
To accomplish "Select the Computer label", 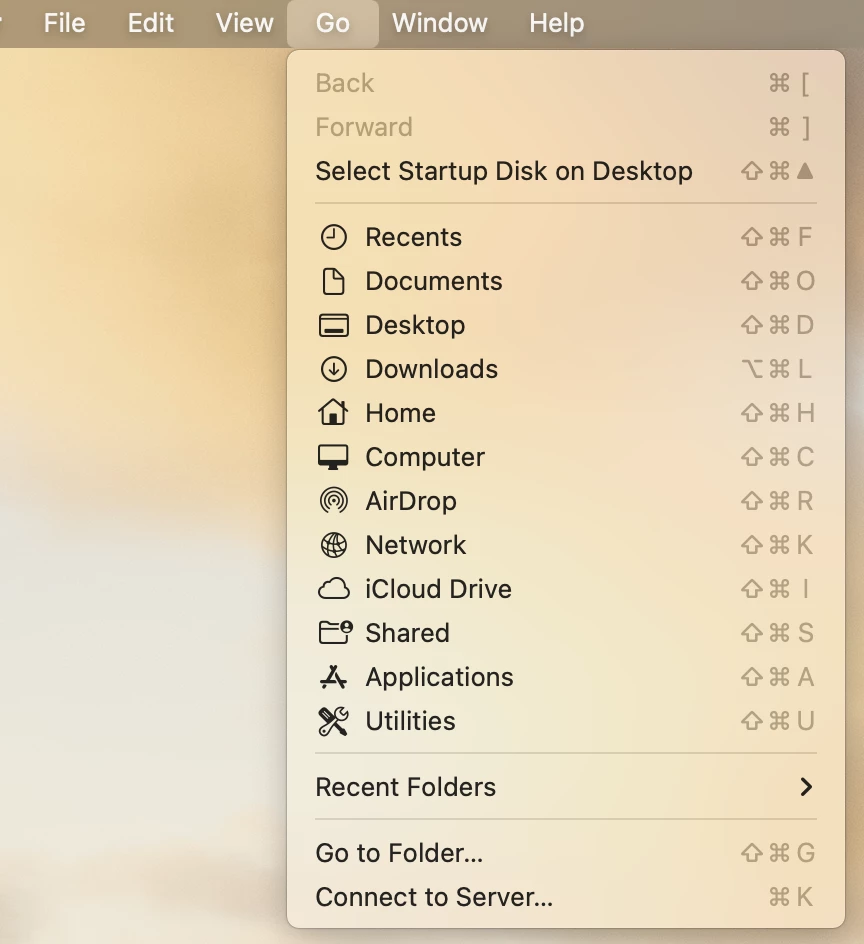I will [424, 457].
